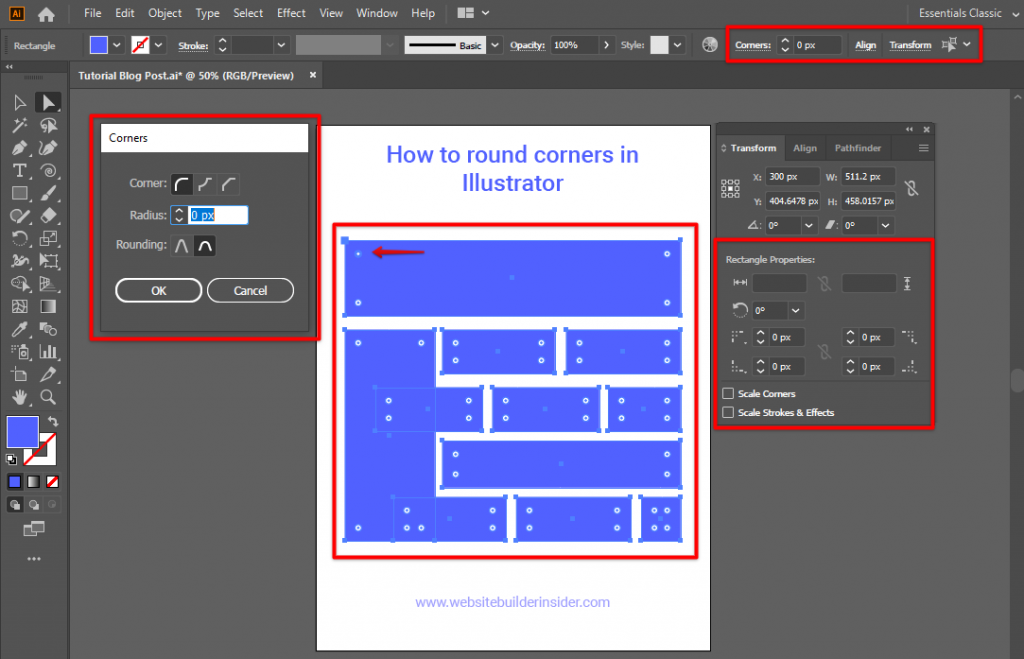This screenshot has height=659, width=1024.
Task: Enable the Scale Corners checkbox
Action: (x=727, y=393)
